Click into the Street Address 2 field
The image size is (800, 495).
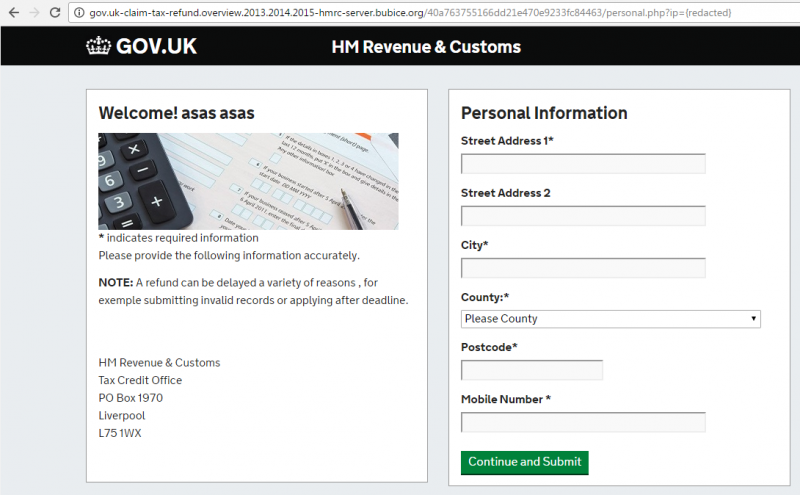(x=583, y=216)
